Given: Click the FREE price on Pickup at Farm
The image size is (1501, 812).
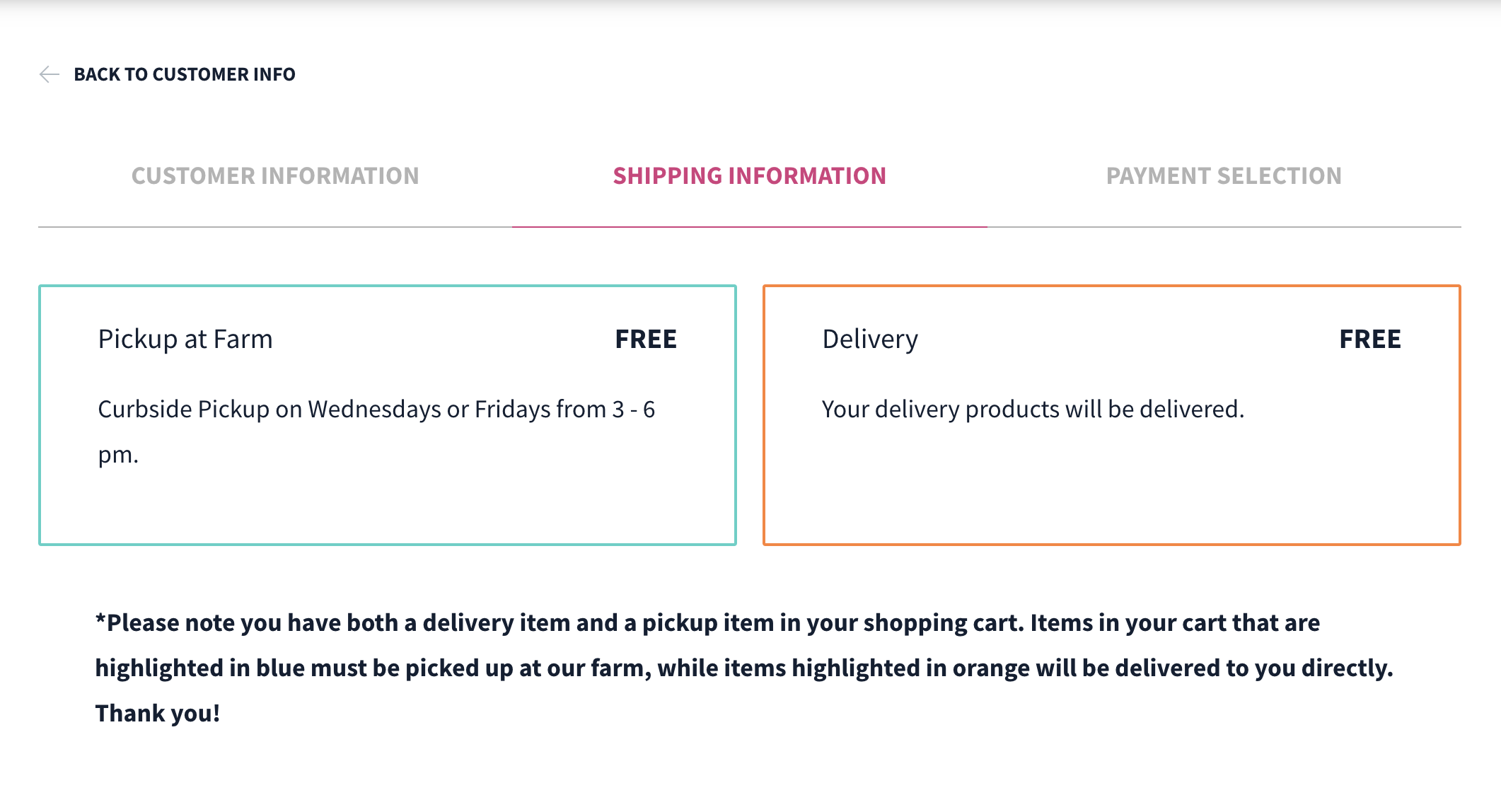Looking at the screenshot, I should pyautogui.click(x=645, y=340).
